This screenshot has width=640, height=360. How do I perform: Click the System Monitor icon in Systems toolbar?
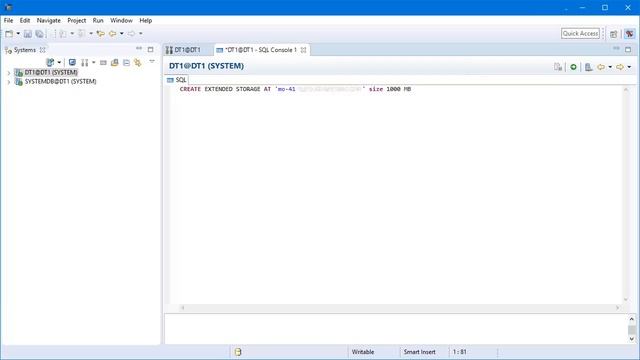point(84,62)
